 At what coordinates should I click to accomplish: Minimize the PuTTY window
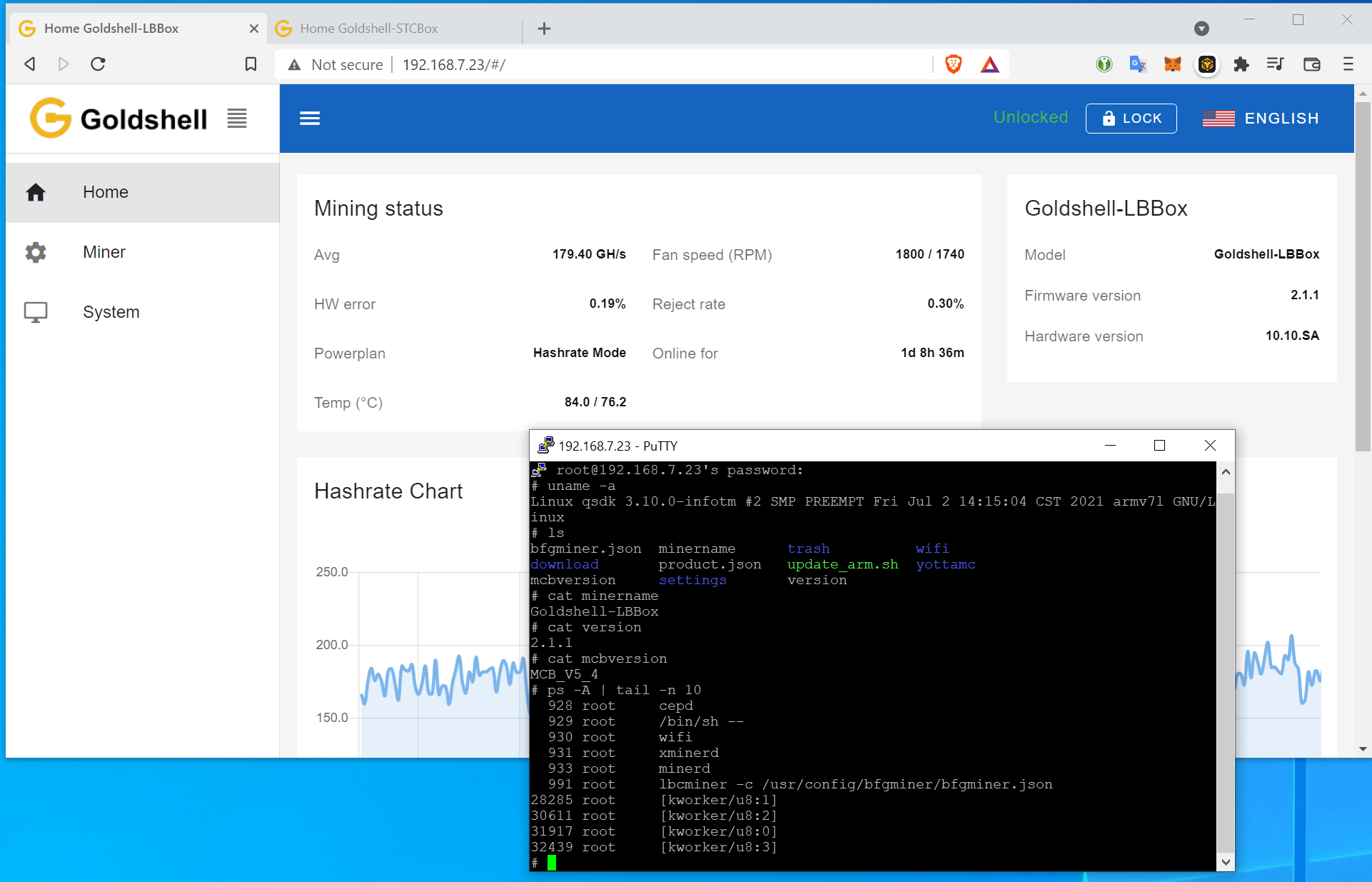click(x=1110, y=446)
